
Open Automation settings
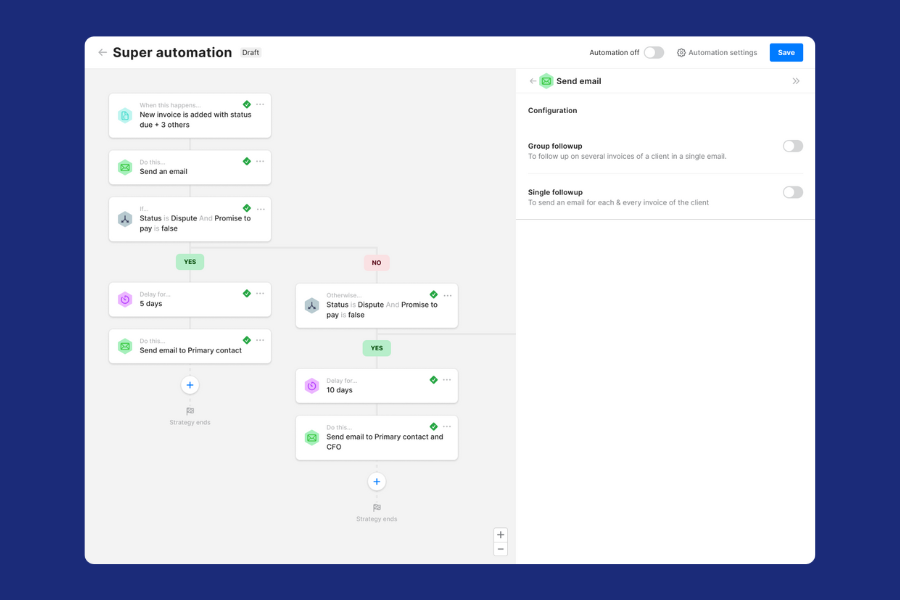click(x=717, y=53)
